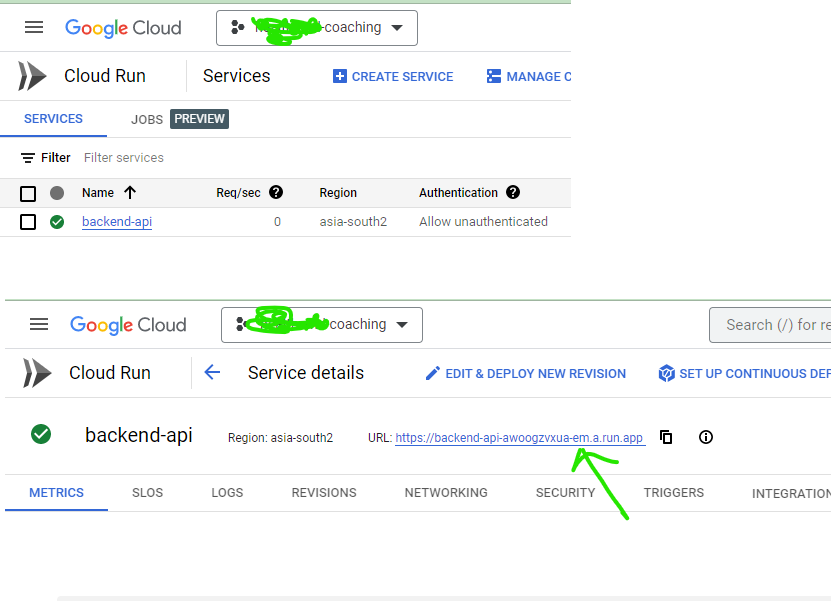Open the METRICS tab
Image resolution: width=840 pixels, height=602 pixels.
(x=56, y=493)
